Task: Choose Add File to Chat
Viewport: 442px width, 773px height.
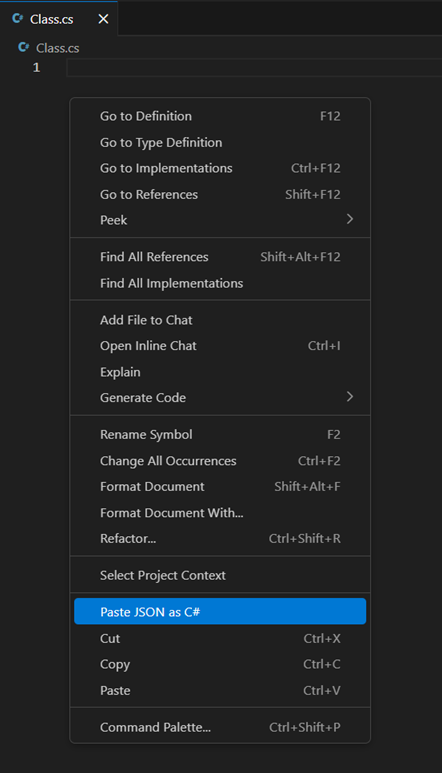Action: [x=220, y=320]
